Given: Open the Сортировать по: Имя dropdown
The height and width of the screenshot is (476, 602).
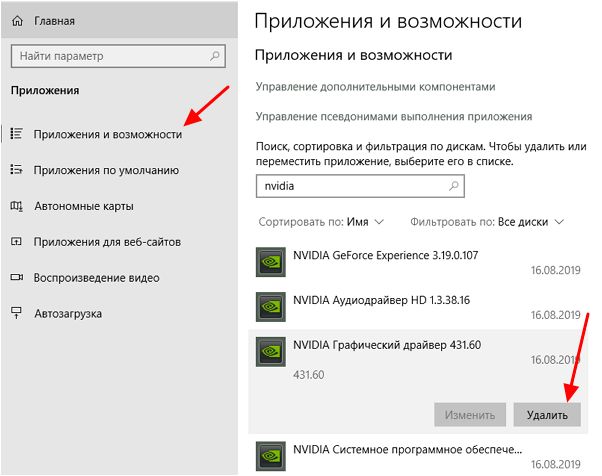Looking at the screenshot, I should pyautogui.click(x=321, y=222).
